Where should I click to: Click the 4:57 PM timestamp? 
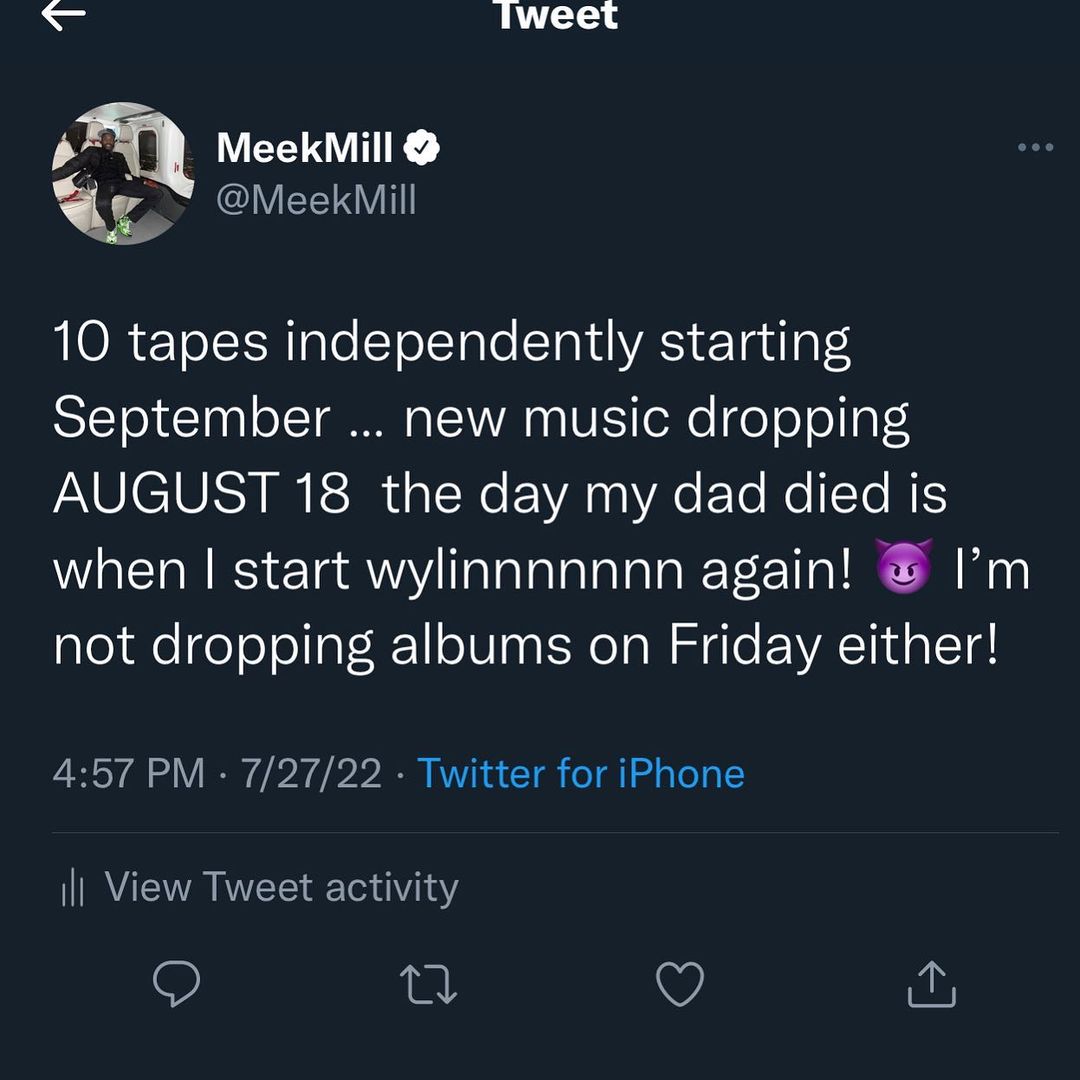129,774
